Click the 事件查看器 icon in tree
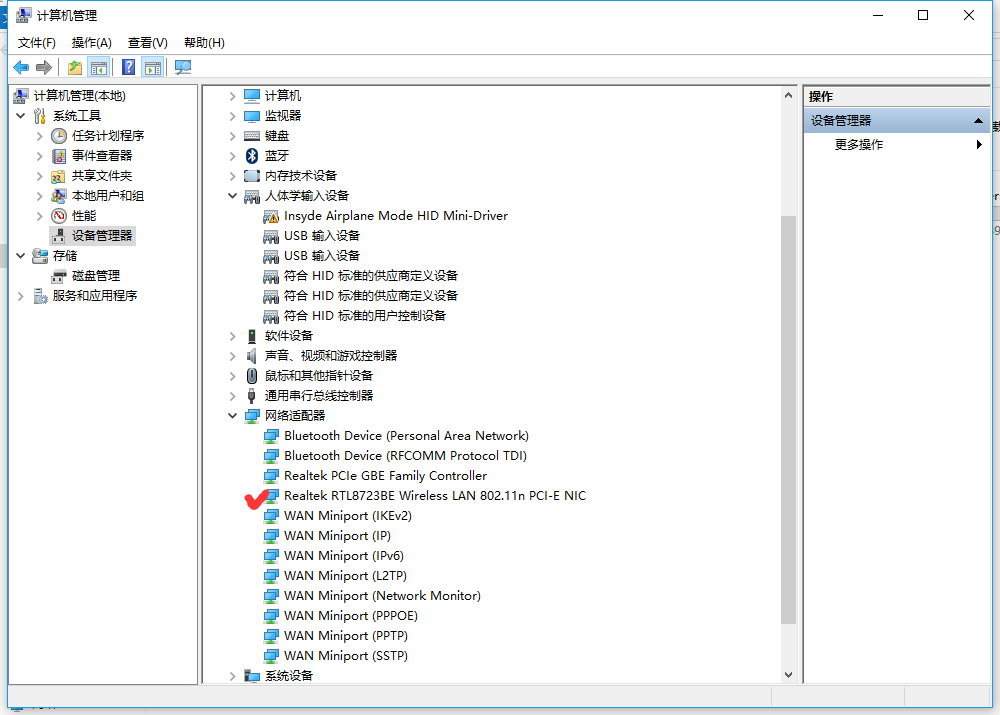The height and width of the screenshot is (715, 1000). [59, 156]
